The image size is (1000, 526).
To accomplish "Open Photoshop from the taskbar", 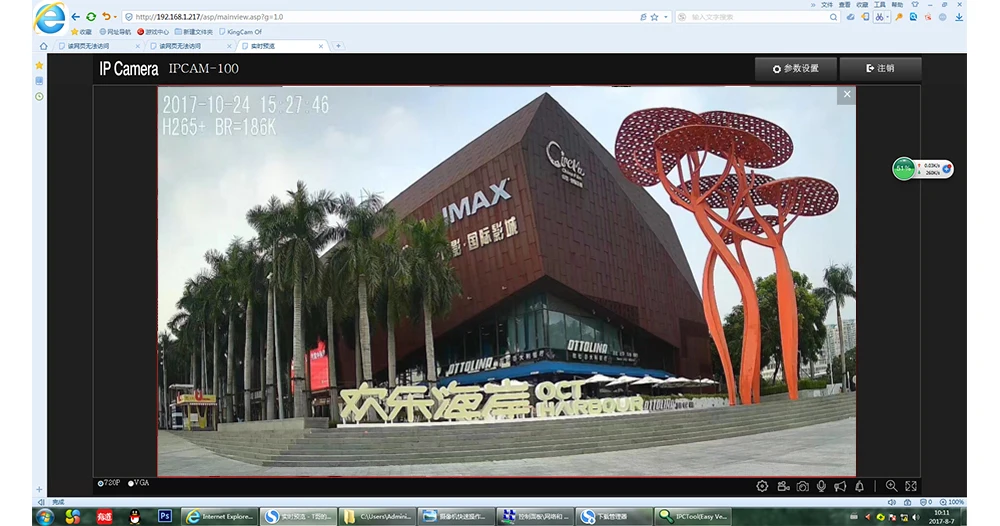I will pyautogui.click(x=165, y=516).
